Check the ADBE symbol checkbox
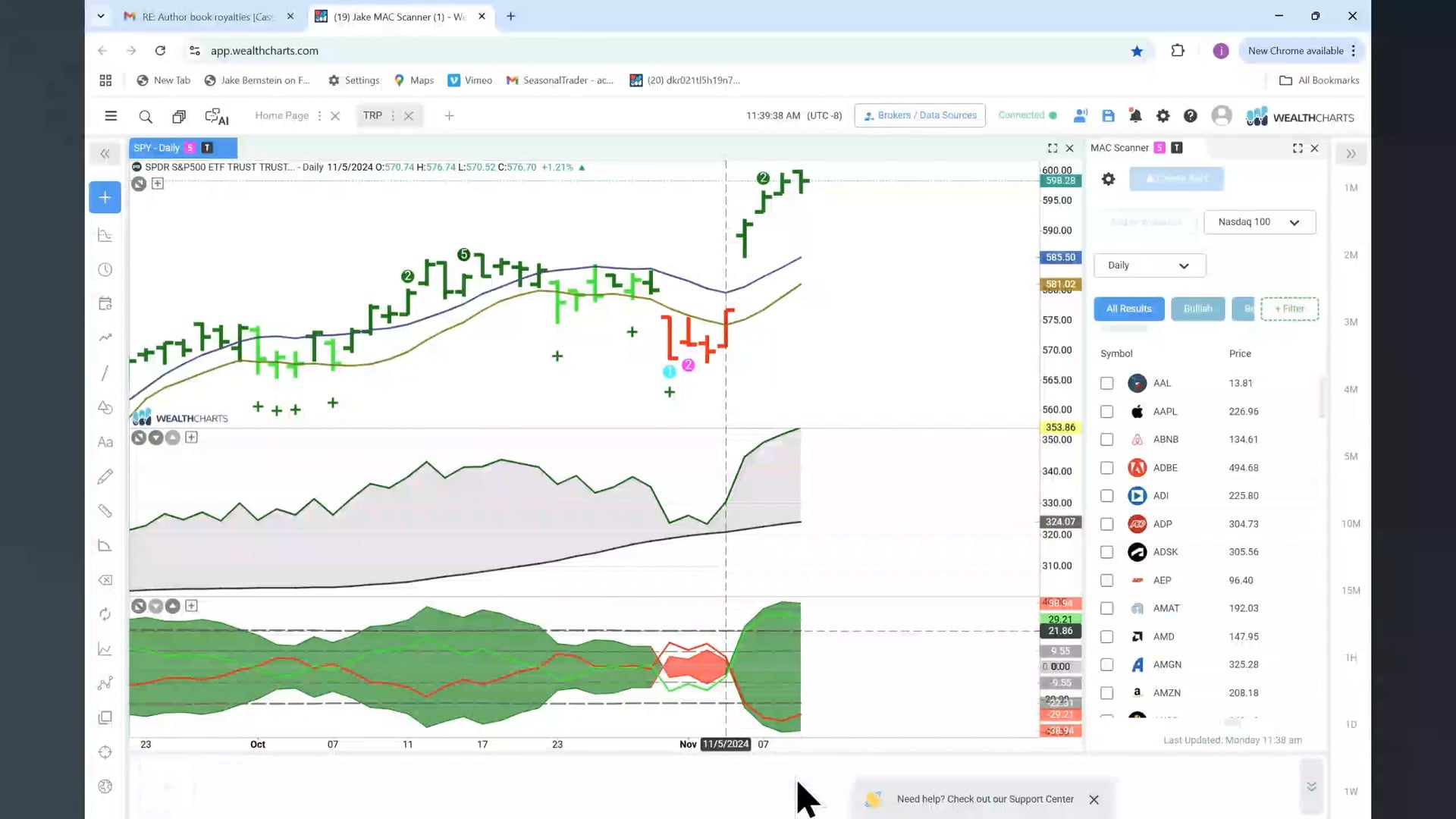The width and height of the screenshot is (1456, 819). tap(1106, 468)
